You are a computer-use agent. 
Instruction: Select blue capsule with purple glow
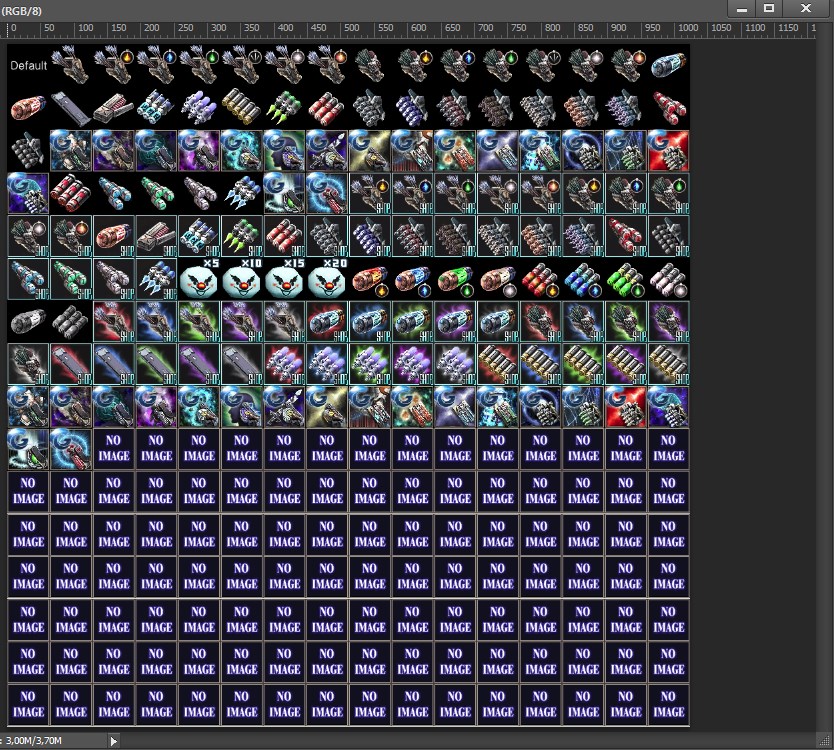pos(455,322)
